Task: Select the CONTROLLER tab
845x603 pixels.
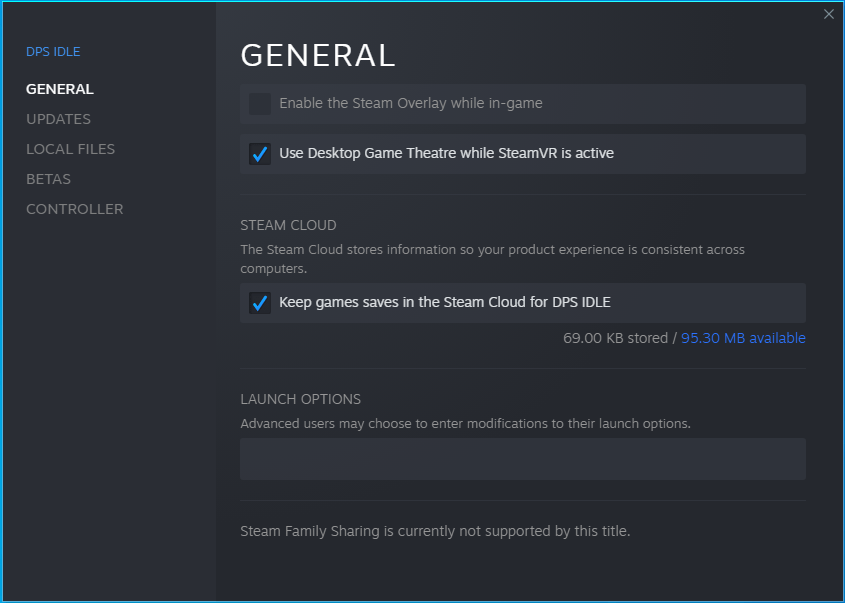Action: [74, 209]
